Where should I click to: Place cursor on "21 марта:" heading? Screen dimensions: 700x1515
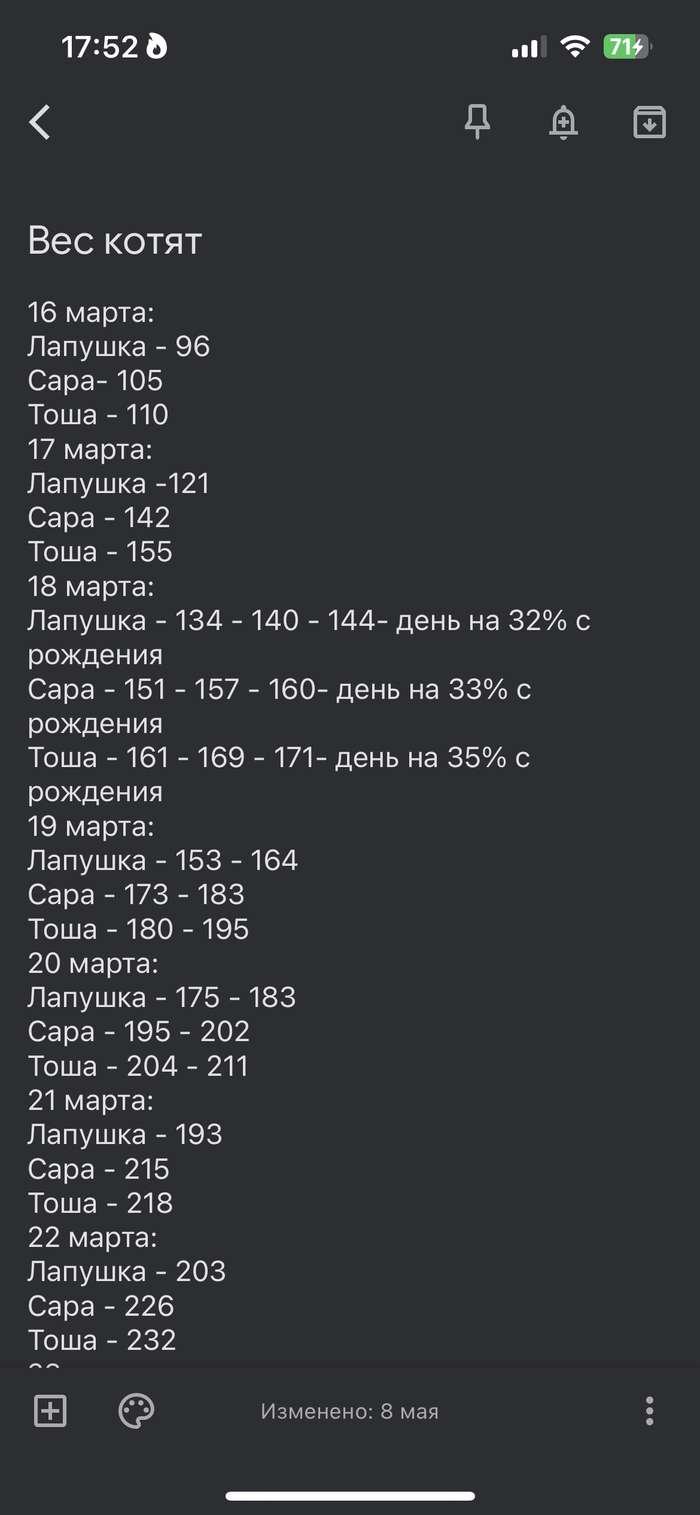pos(91,1100)
